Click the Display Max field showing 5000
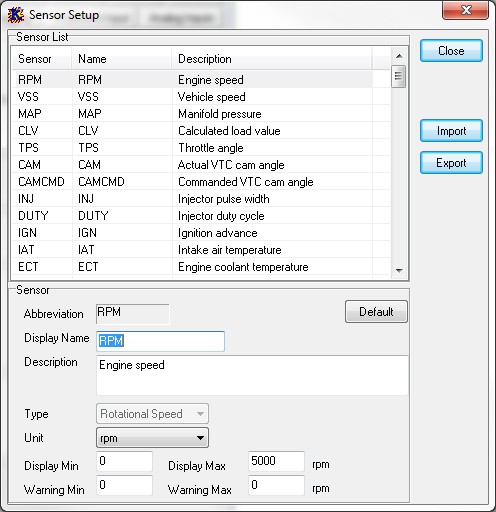The width and height of the screenshot is (496, 512). tap(276, 461)
